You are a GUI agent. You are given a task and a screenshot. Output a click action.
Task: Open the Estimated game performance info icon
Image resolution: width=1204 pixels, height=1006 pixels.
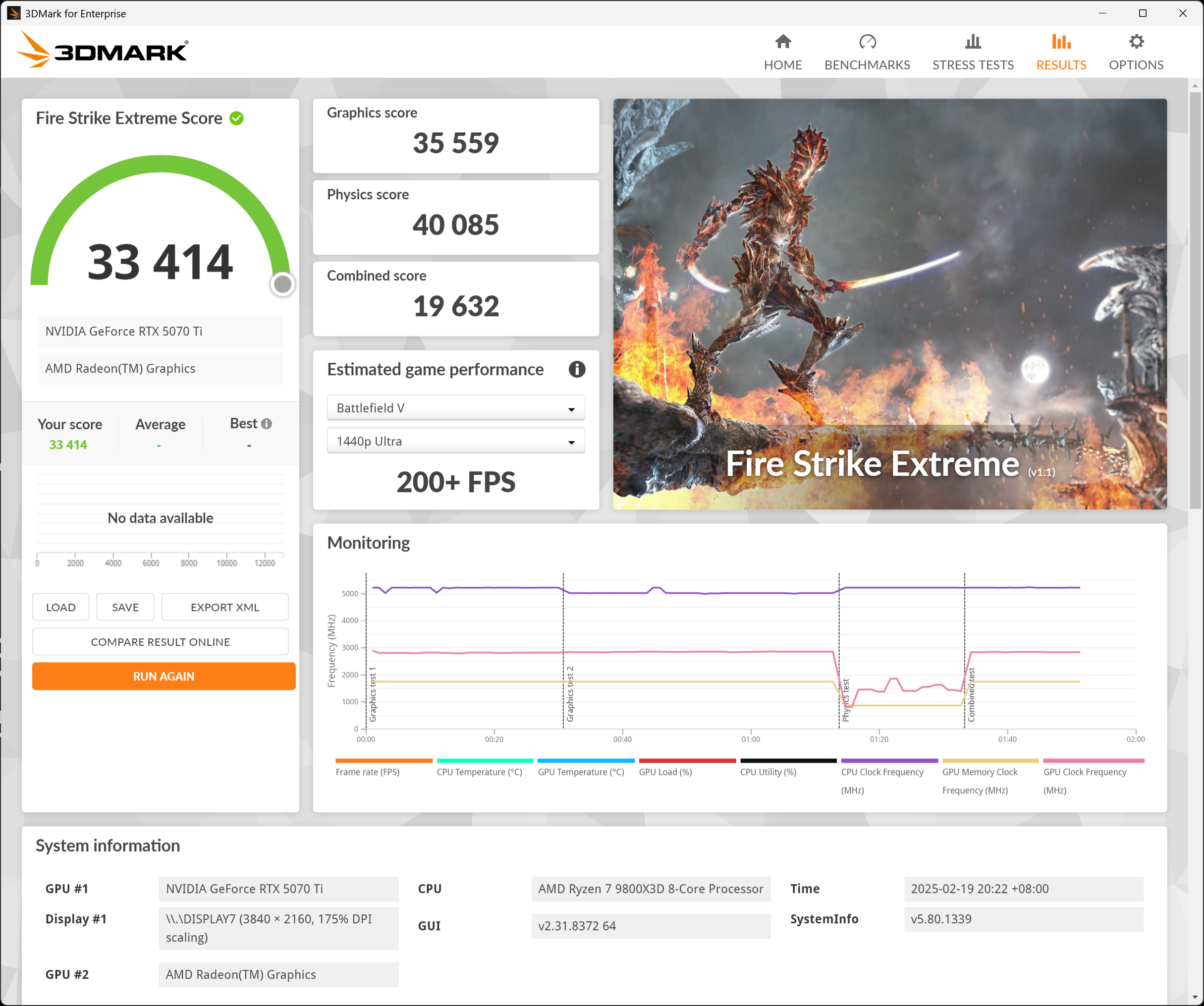pos(577,369)
